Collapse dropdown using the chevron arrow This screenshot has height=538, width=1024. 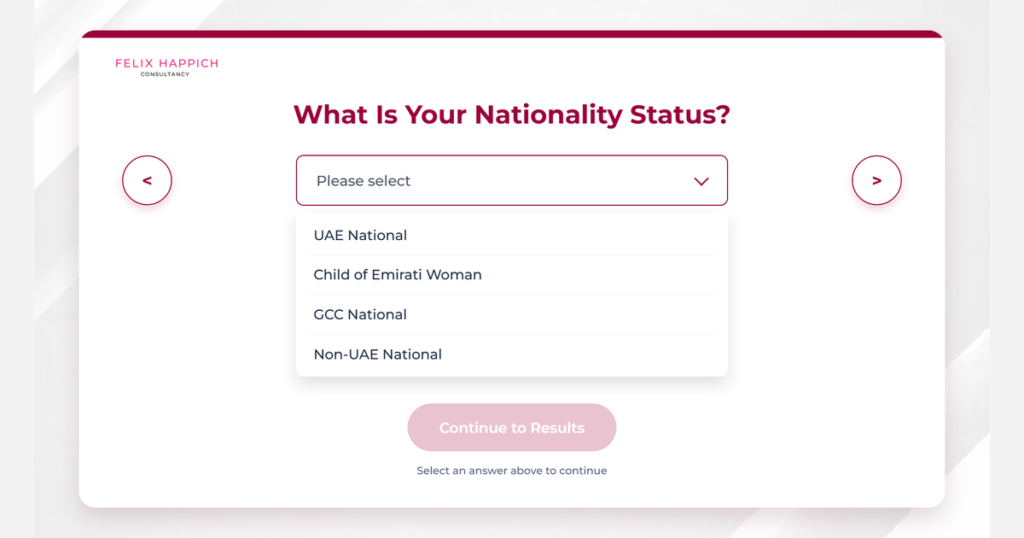pyautogui.click(x=701, y=182)
